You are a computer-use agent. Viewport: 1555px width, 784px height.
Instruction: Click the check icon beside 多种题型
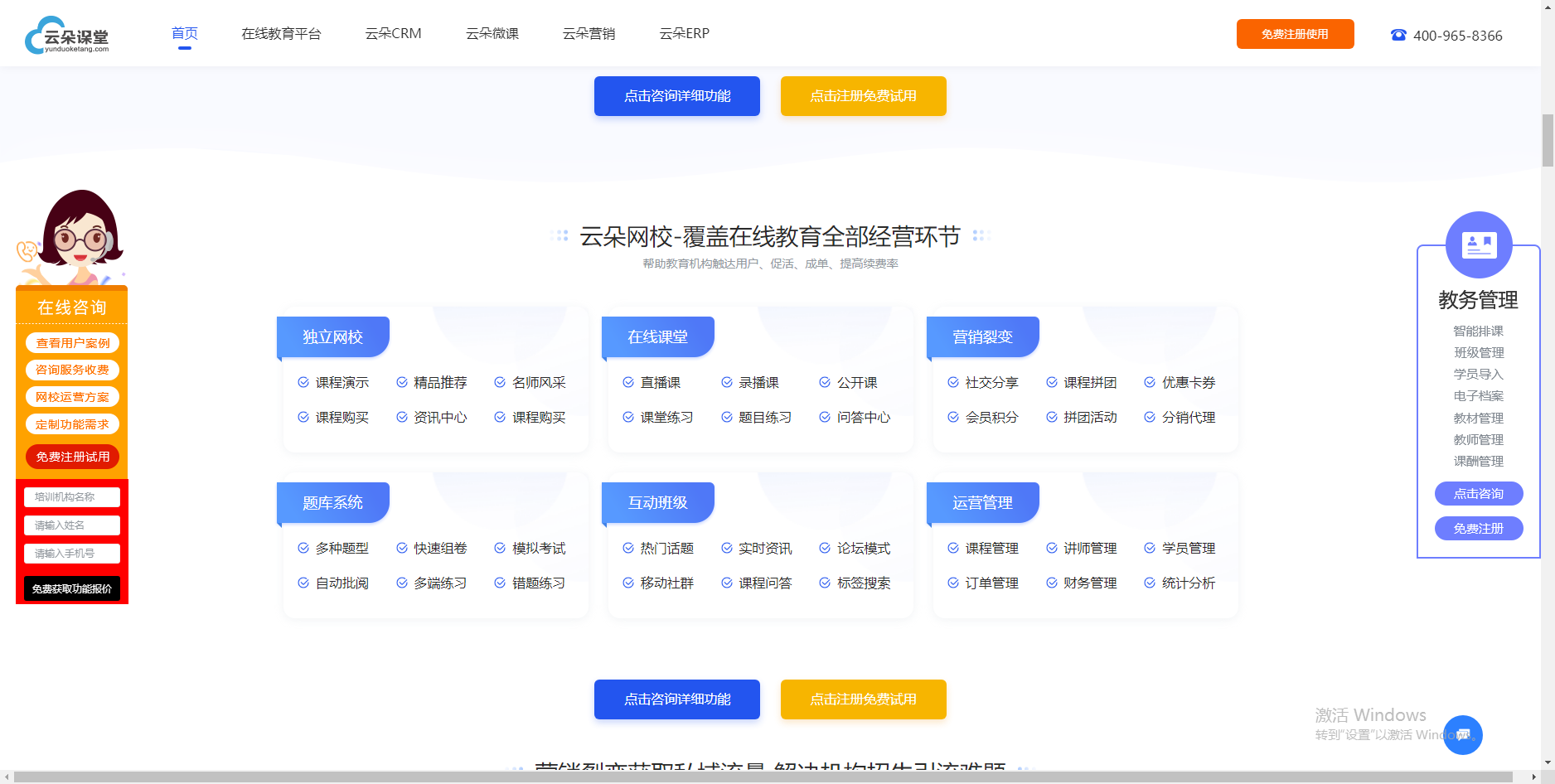click(303, 548)
